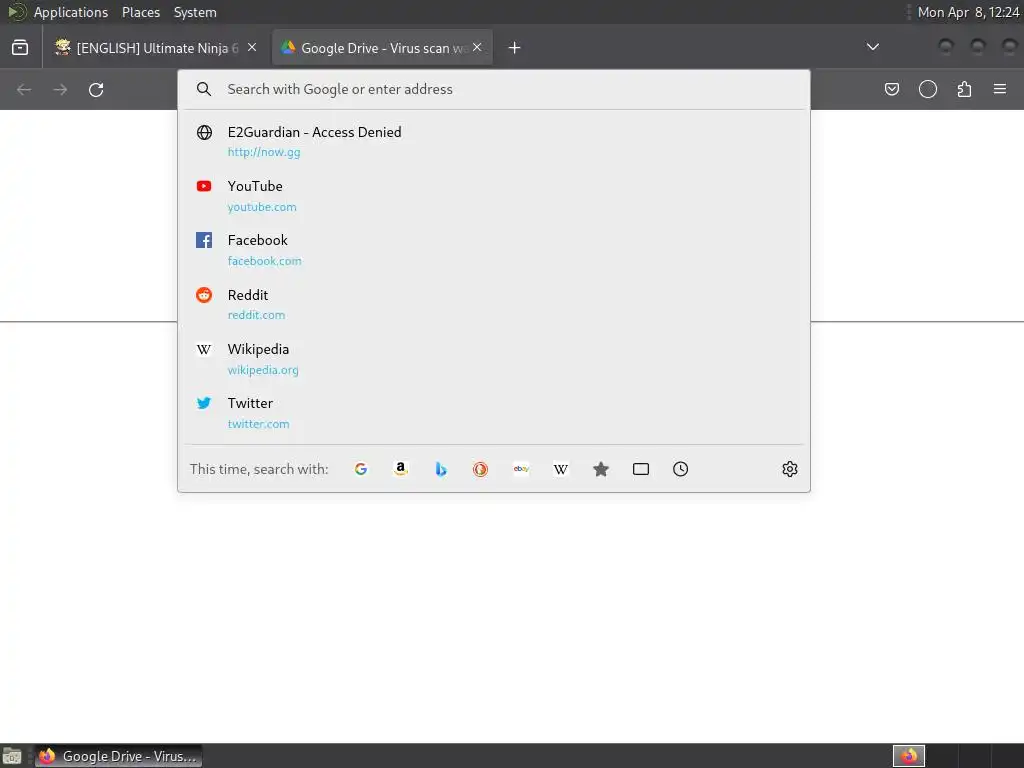Click the Mon Apr 8 clock

968,12
